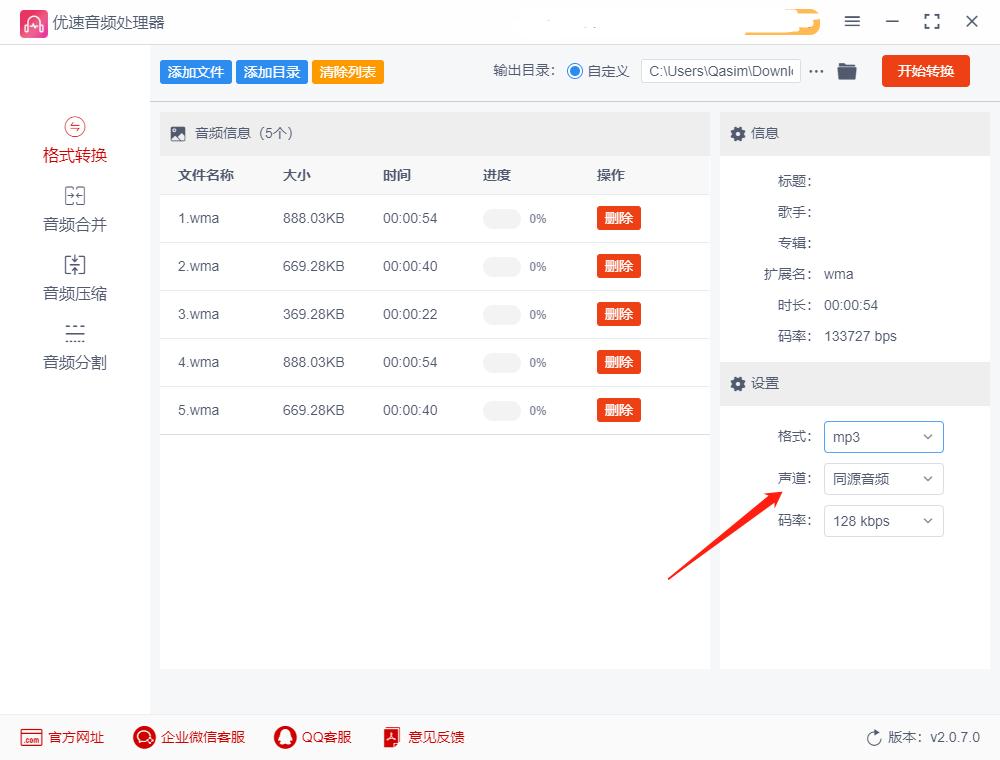Screen dimensions: 1000x760
Task: Click the output directory path input field
Action: 720,71
